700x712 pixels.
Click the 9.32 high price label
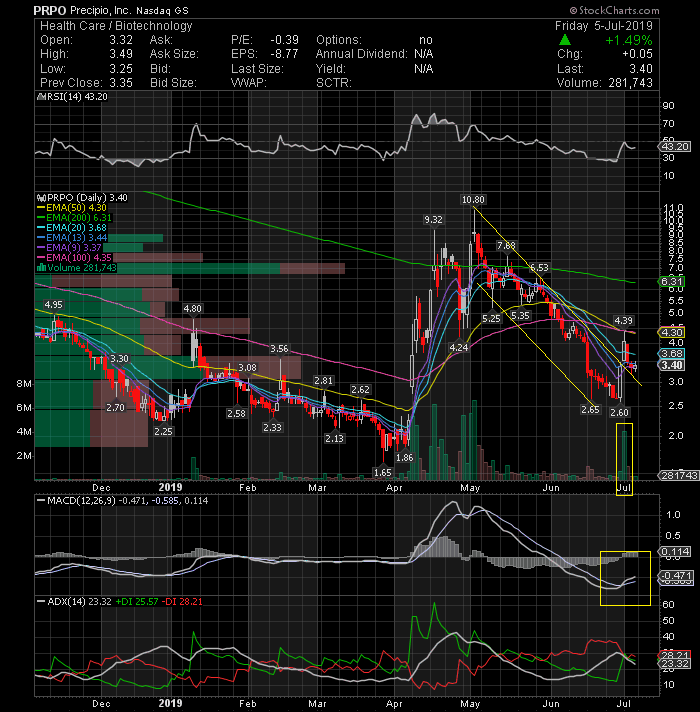(433, 220)
